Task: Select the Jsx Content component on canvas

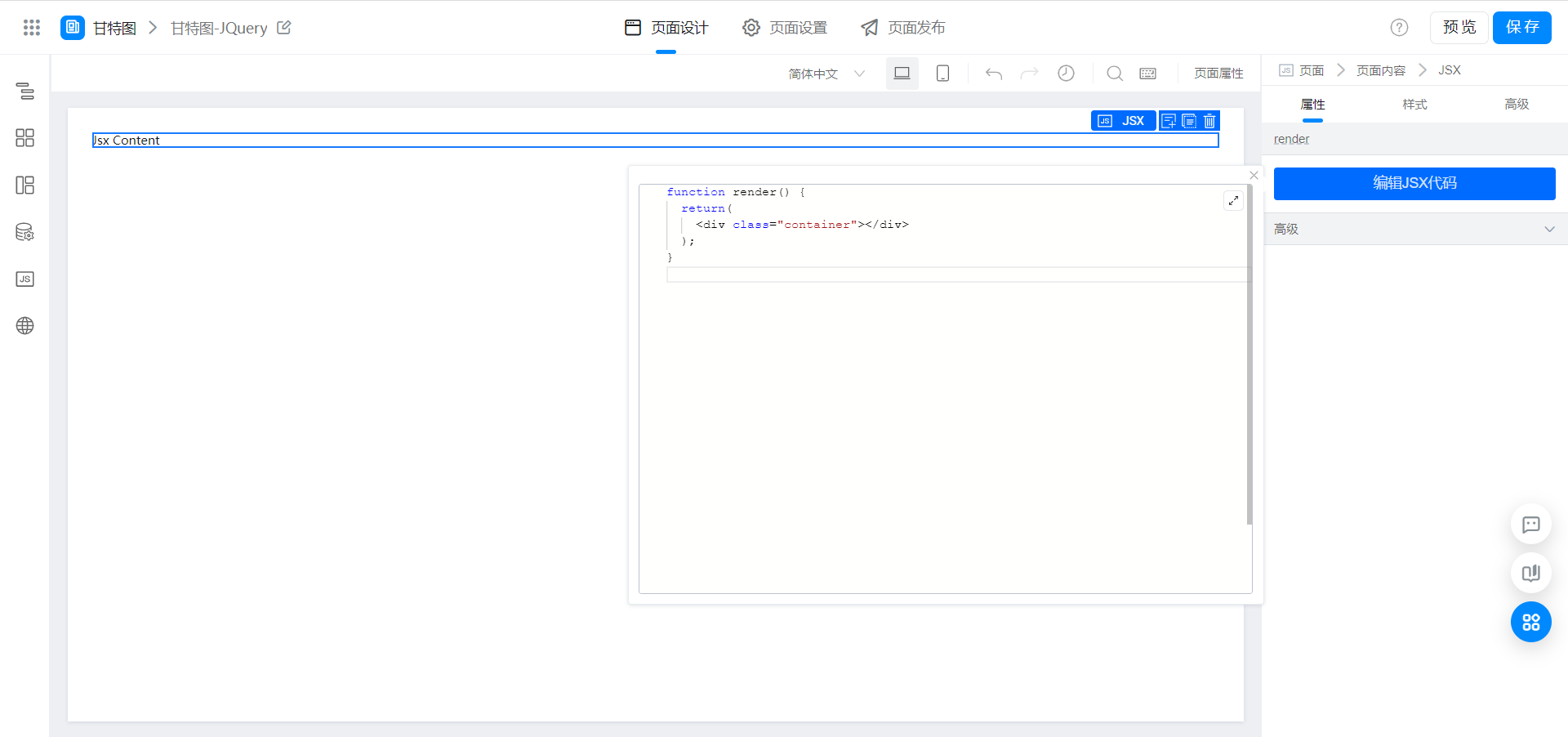Action: pyautogui.click(x=655, y=141)
